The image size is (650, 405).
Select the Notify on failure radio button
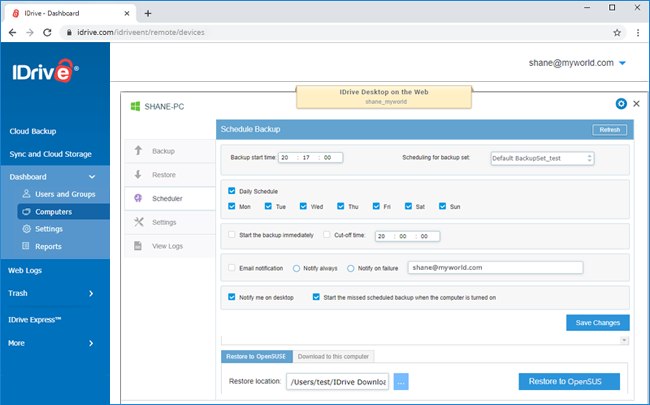pyautogui.click(x=351, y=268)
